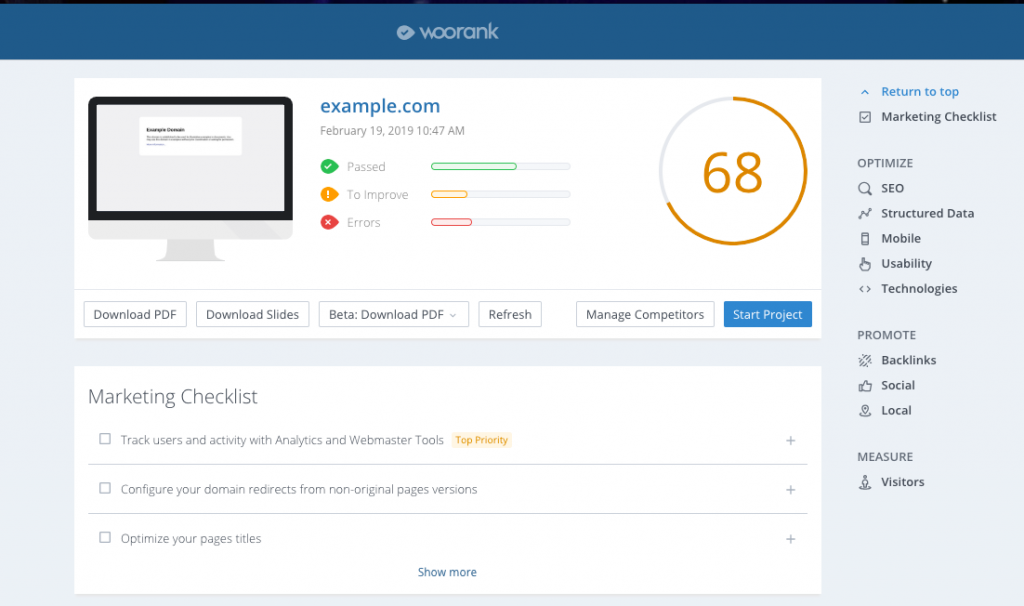This screenshot has width=1024, height=606.
Task: Click the blue Start Project button
Action: point(767,314)
